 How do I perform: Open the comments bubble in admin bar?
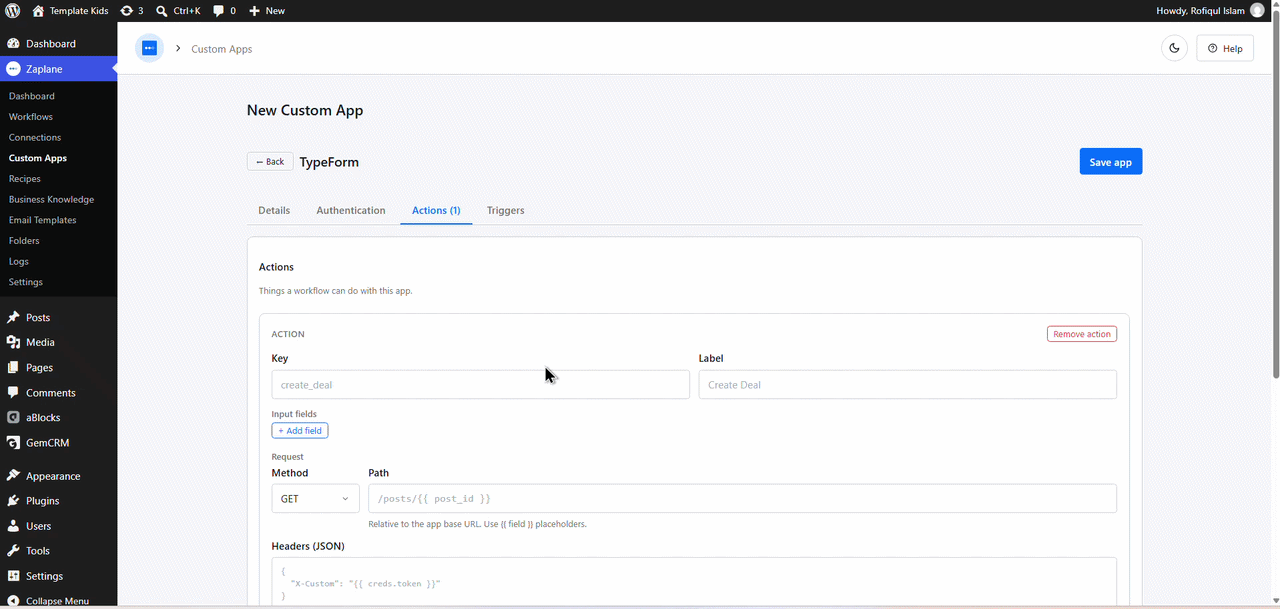[218, 11]
